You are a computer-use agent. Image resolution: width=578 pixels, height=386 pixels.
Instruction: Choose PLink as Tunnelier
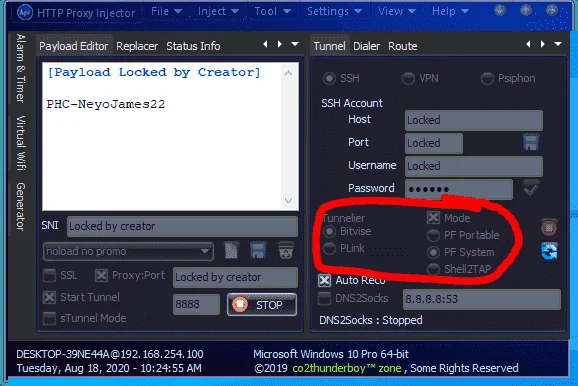(329, 248)
